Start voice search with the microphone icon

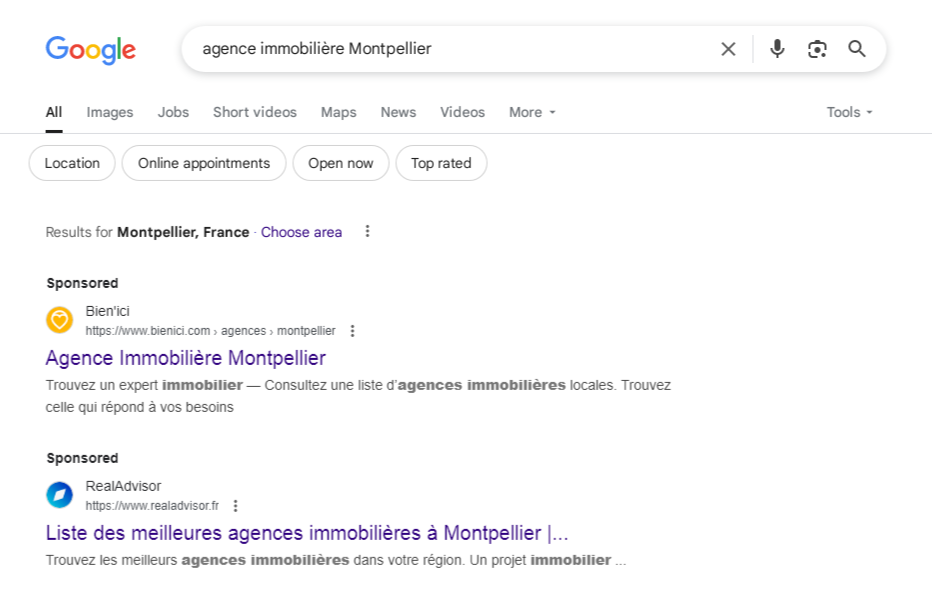[x=777, y=48]
